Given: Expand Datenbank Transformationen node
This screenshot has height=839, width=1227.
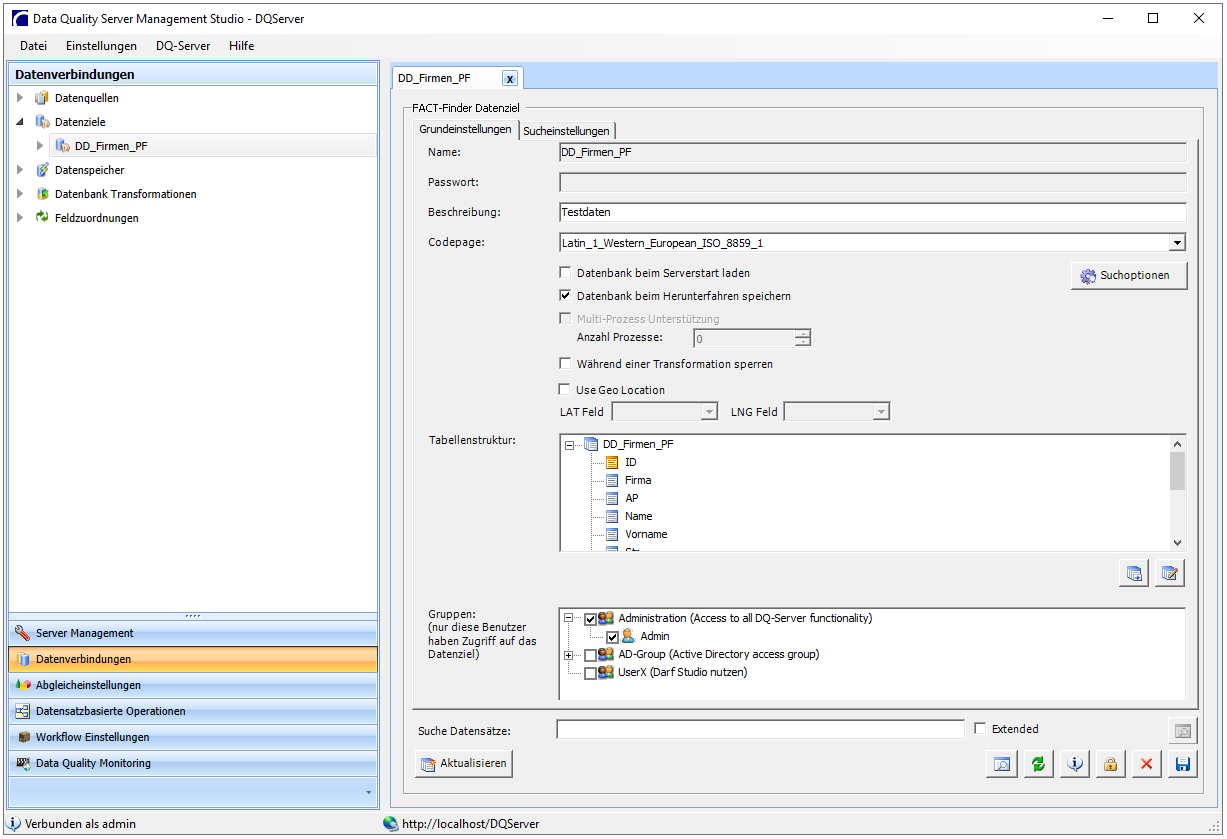Looking at the screenshot, I should pos(20,194).
